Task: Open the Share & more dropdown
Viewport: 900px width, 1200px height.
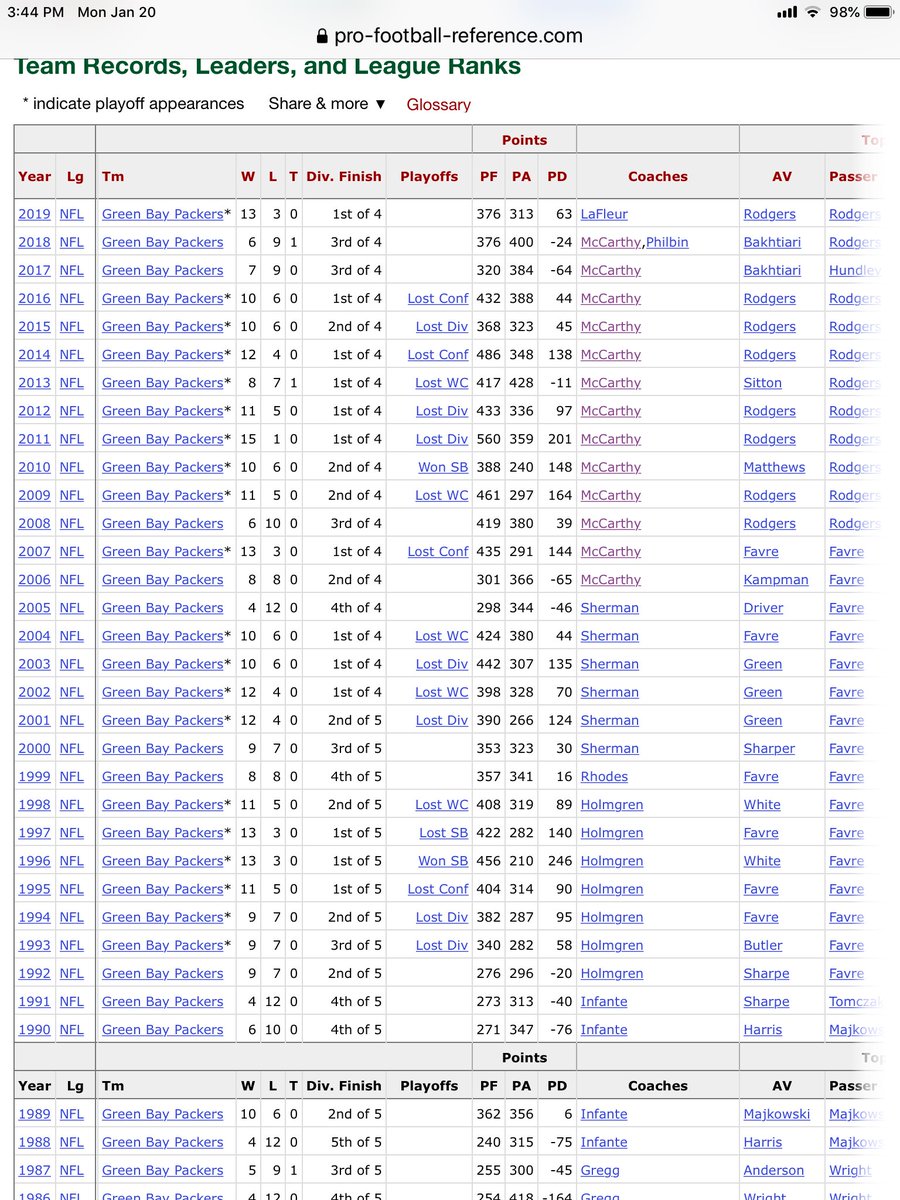Action: pyautogui.click(x=327, y=103)
